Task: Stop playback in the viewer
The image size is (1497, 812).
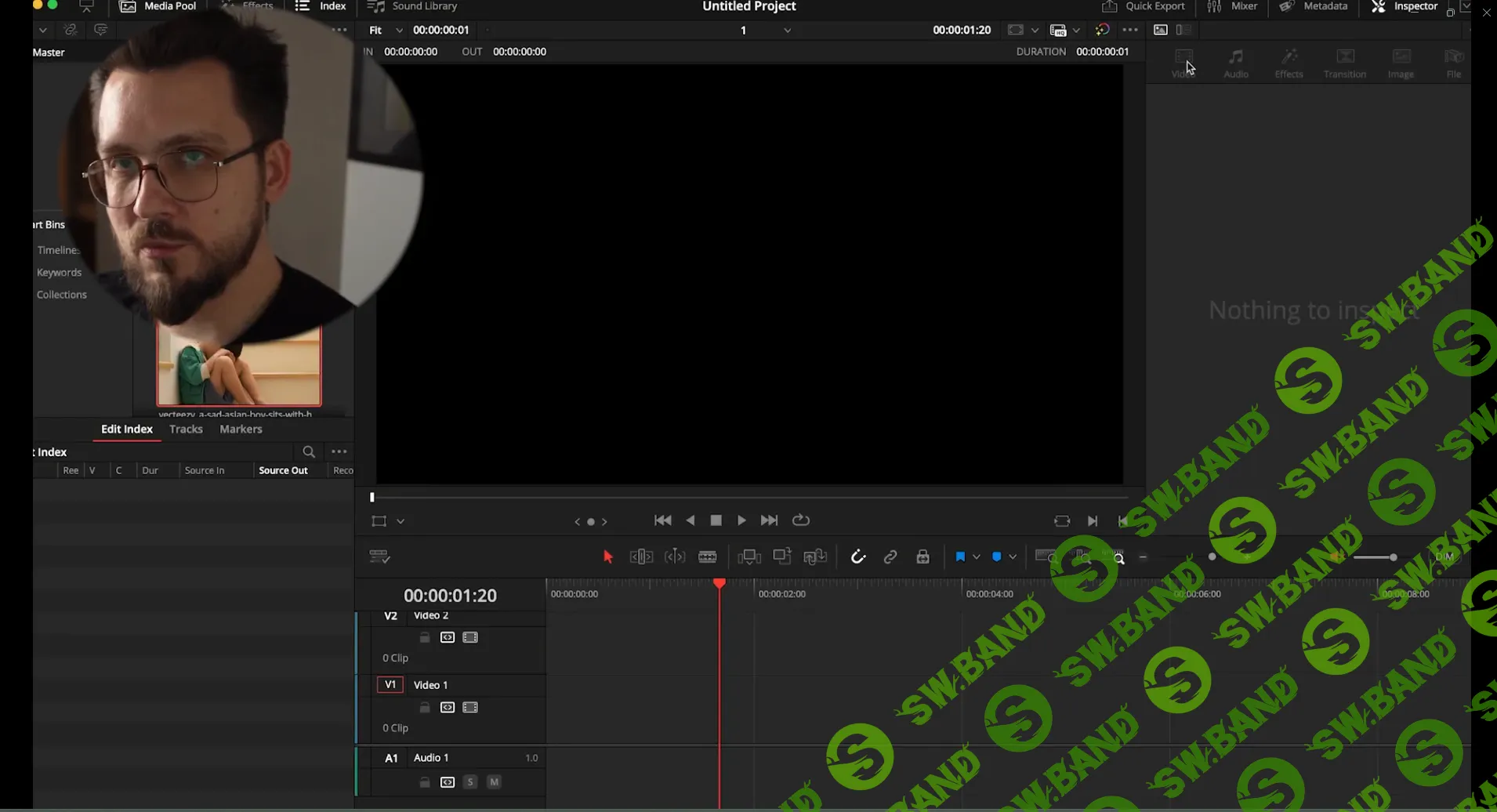Action: click(716, 520)
